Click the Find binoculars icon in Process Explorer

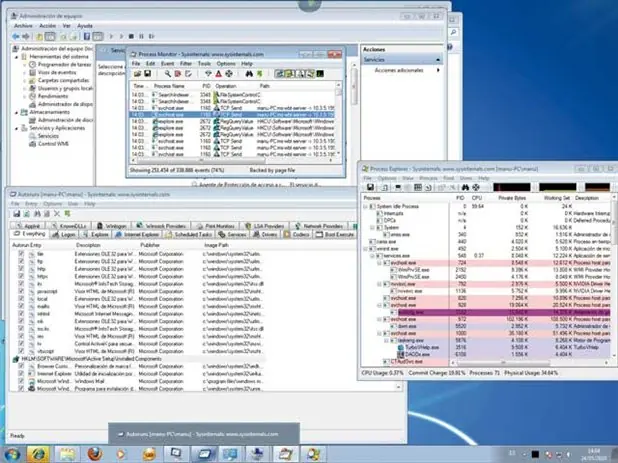tap(465, 188)
